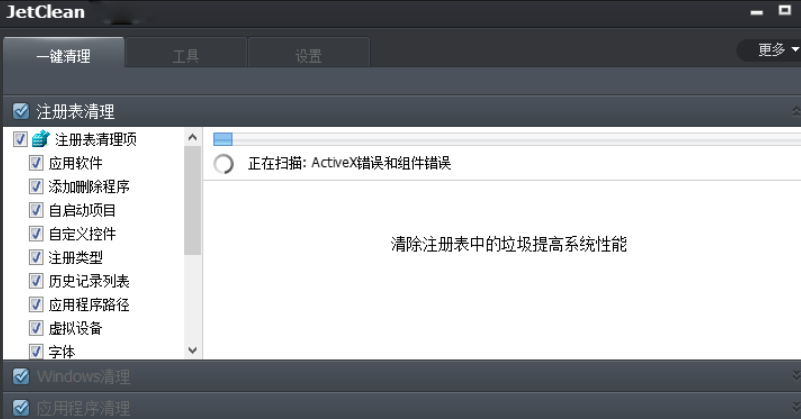Collapse the 注册表清理 section chevron

[x=796, y=111]
